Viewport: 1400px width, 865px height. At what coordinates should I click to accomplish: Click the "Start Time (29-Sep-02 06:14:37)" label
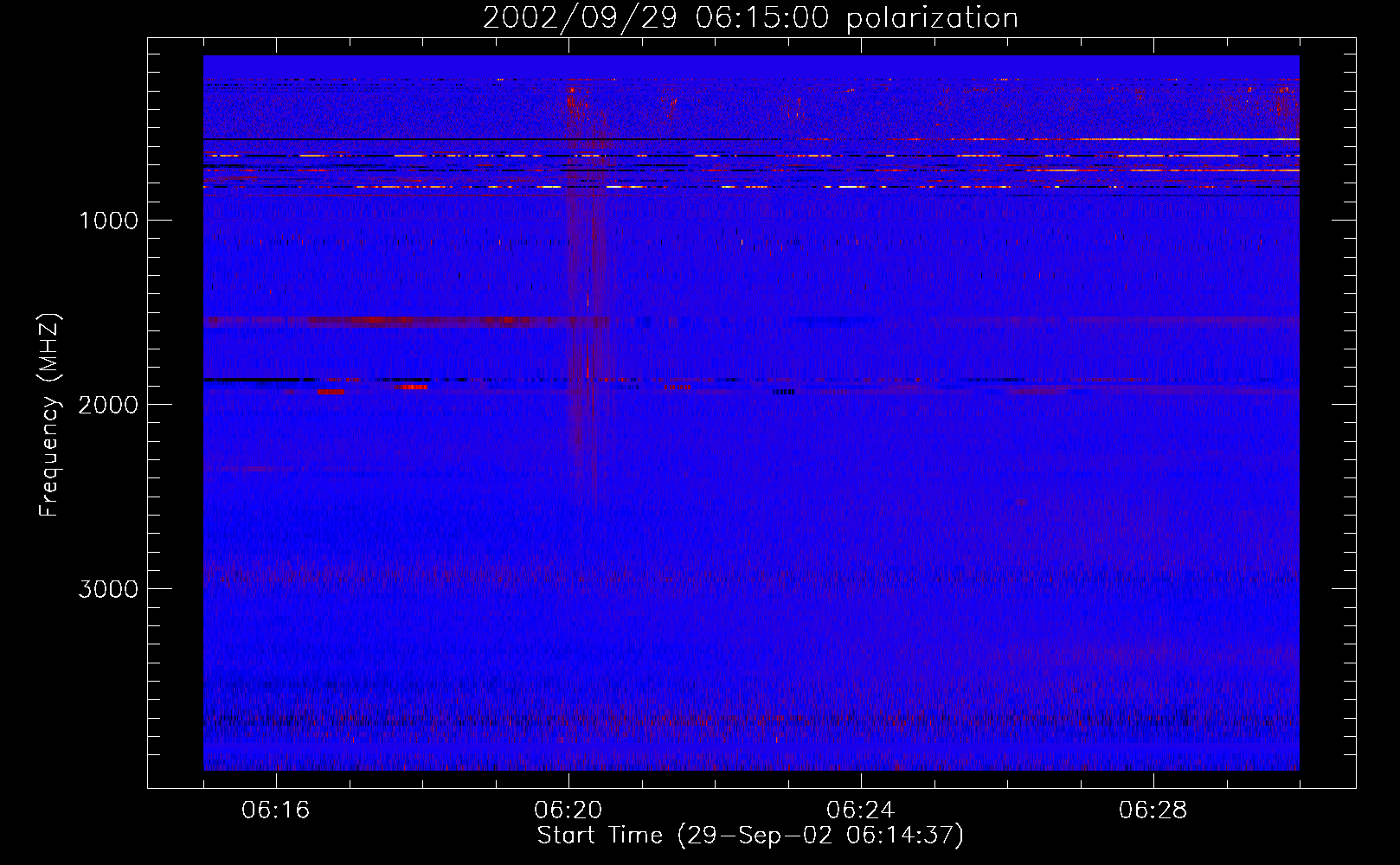click(750, 836)
